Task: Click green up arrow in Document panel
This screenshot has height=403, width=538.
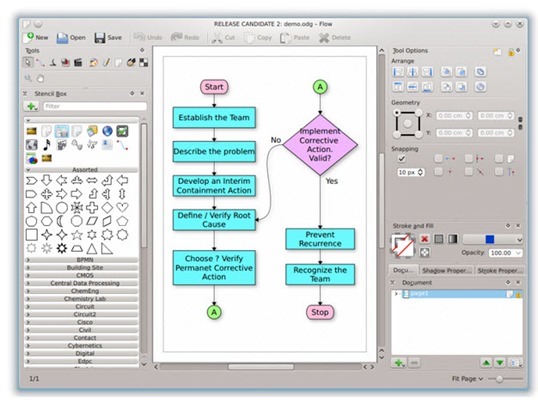Action: click(x=486, y=363)
